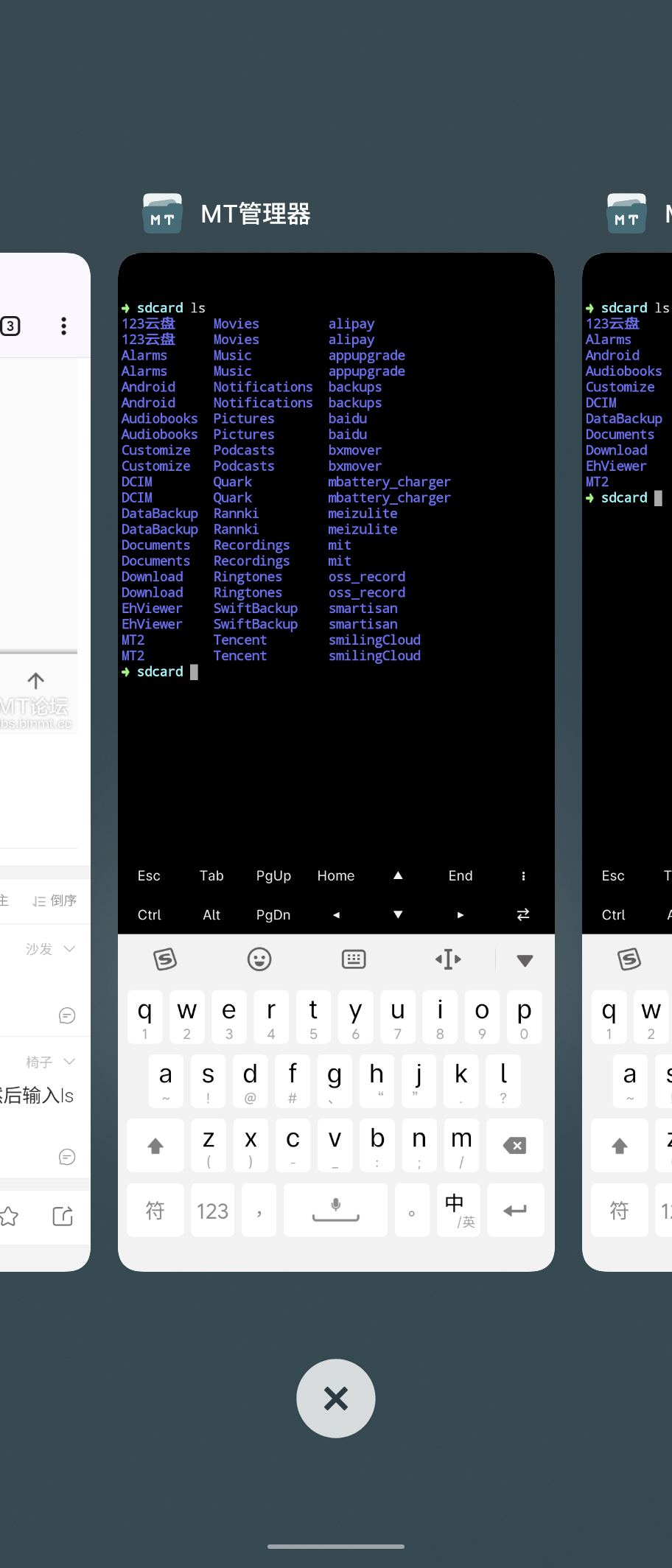672x1568 pixels.
Task: Tap the enter key on the keyboard
Action: click(514, 1210)
